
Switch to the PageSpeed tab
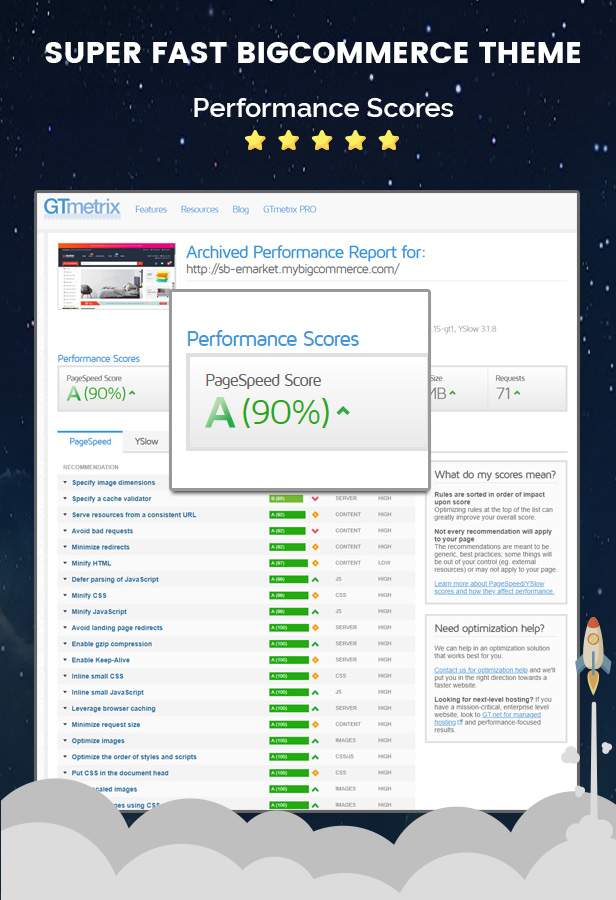pyautogui.click(x=90, y=441)
